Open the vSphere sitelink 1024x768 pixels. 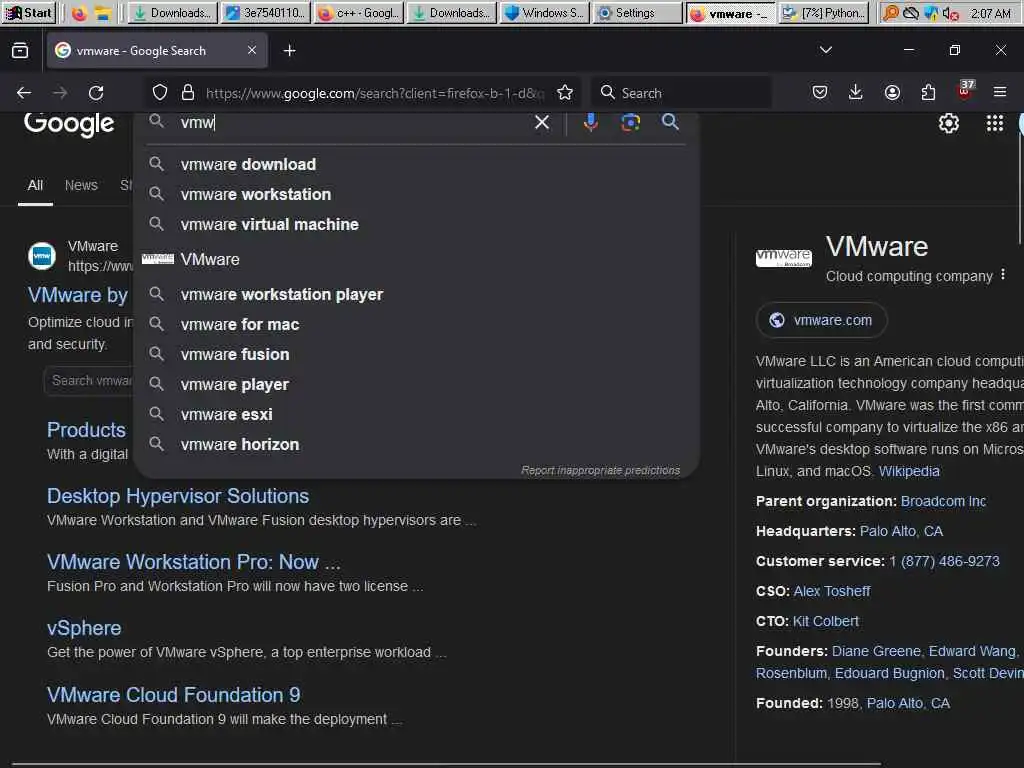point(84,628)
